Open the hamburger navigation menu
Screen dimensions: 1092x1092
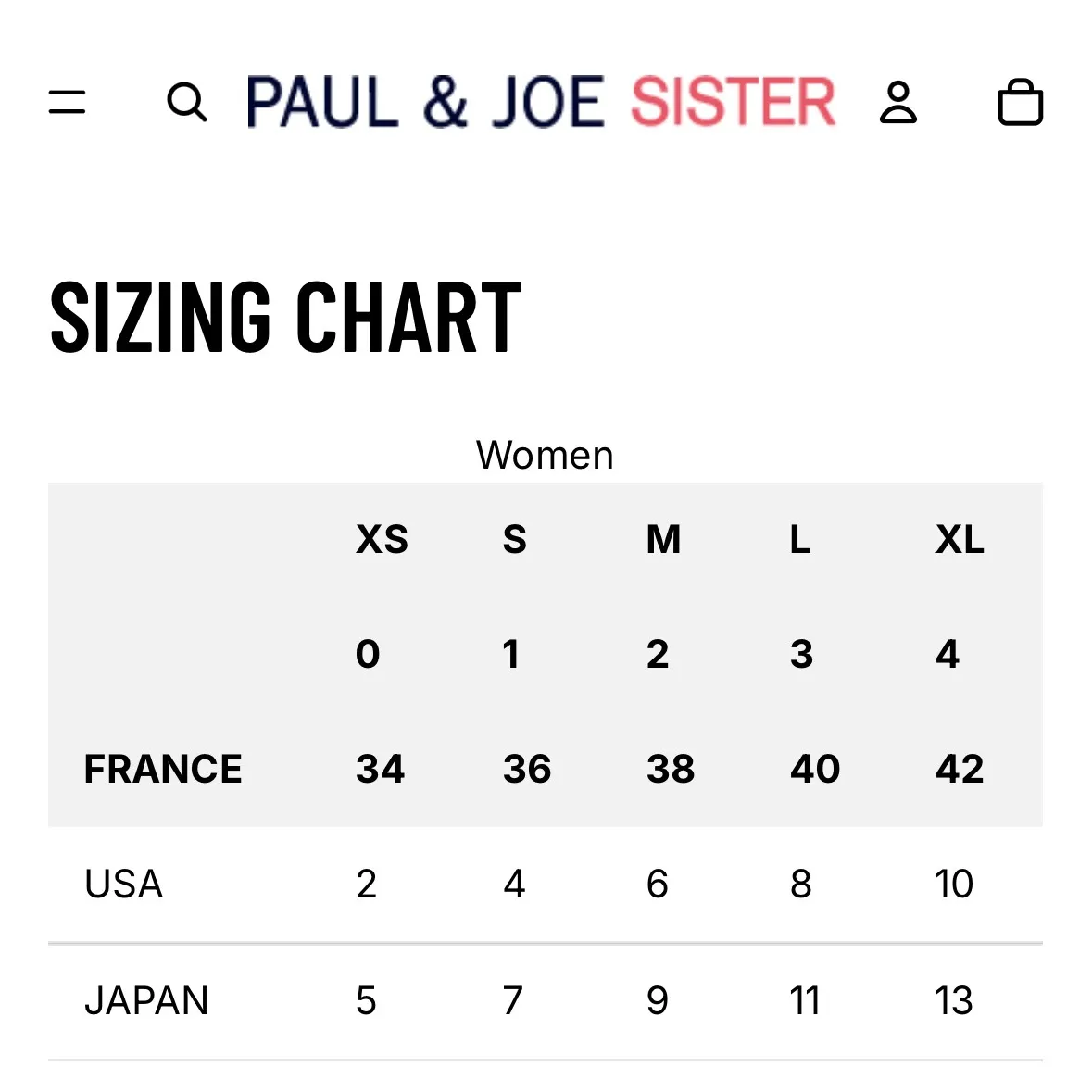click(67, 101)
